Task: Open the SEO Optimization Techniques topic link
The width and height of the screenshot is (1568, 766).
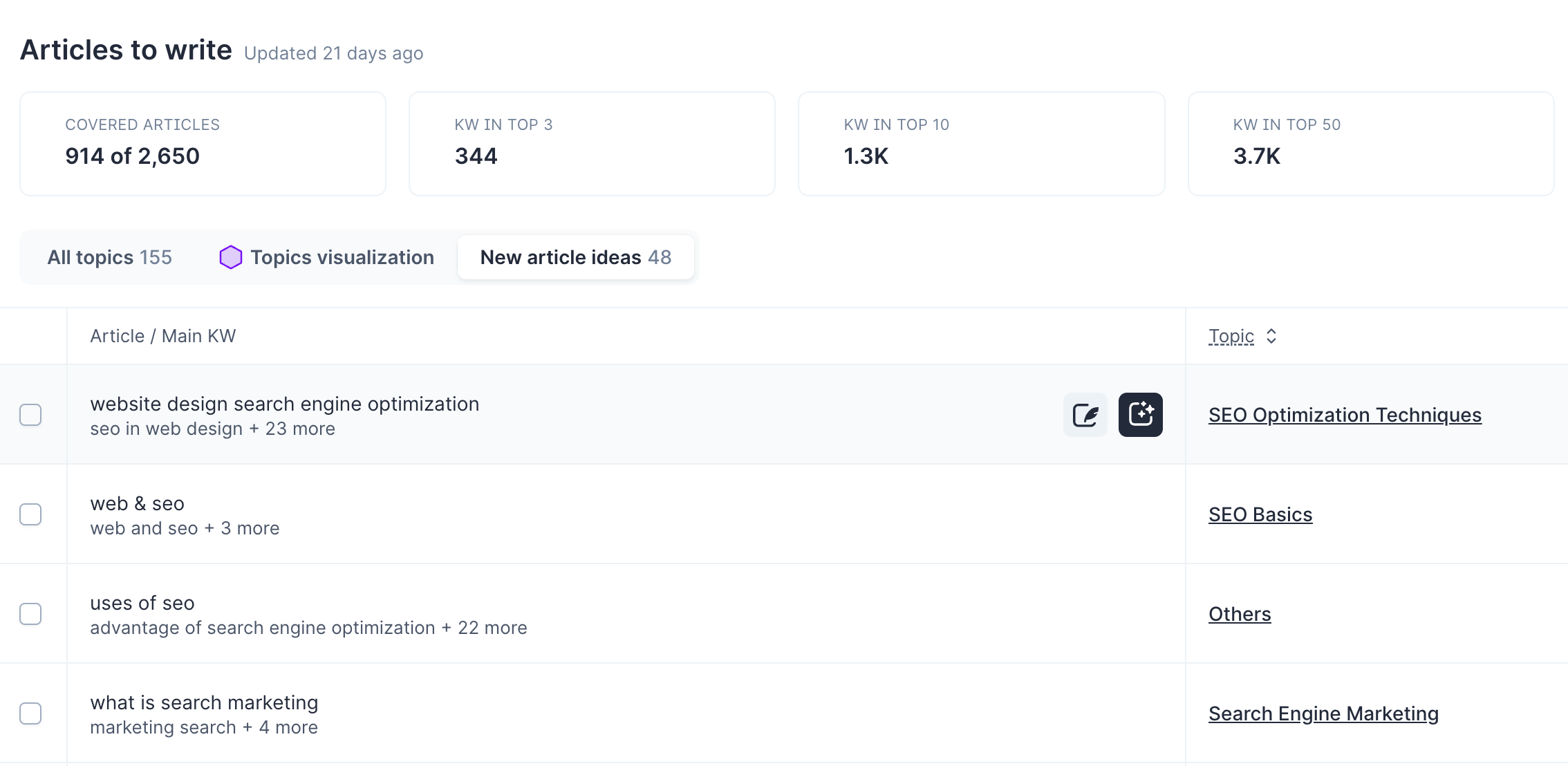Action: [1345, 415]
